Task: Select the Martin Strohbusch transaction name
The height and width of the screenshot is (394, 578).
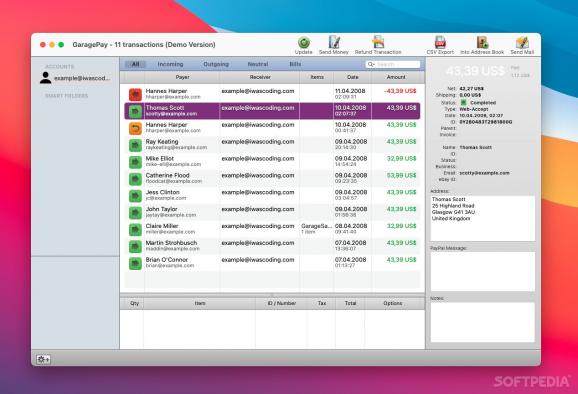Action: pos(171,243)
